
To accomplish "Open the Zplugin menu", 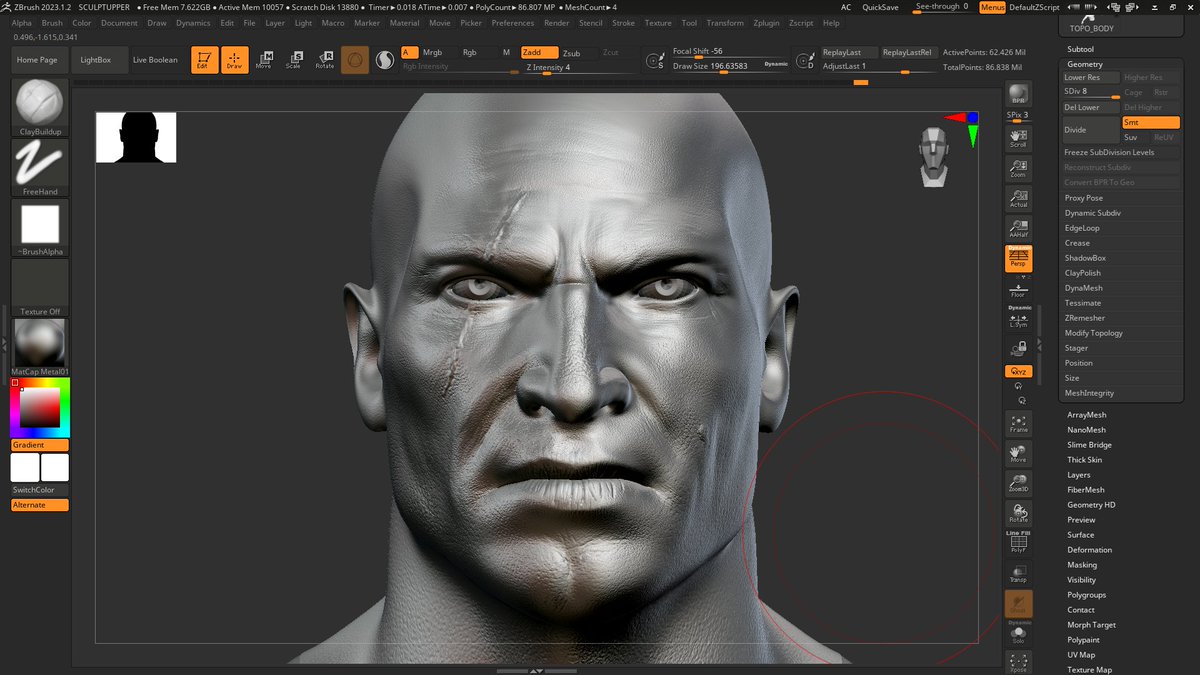I will 767,23.
